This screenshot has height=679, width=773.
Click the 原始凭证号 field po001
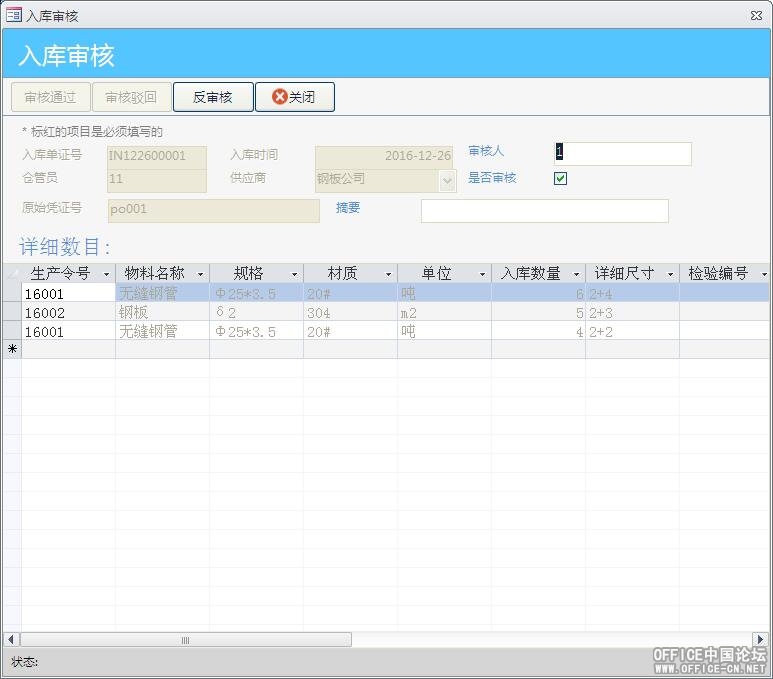[213, 211]
